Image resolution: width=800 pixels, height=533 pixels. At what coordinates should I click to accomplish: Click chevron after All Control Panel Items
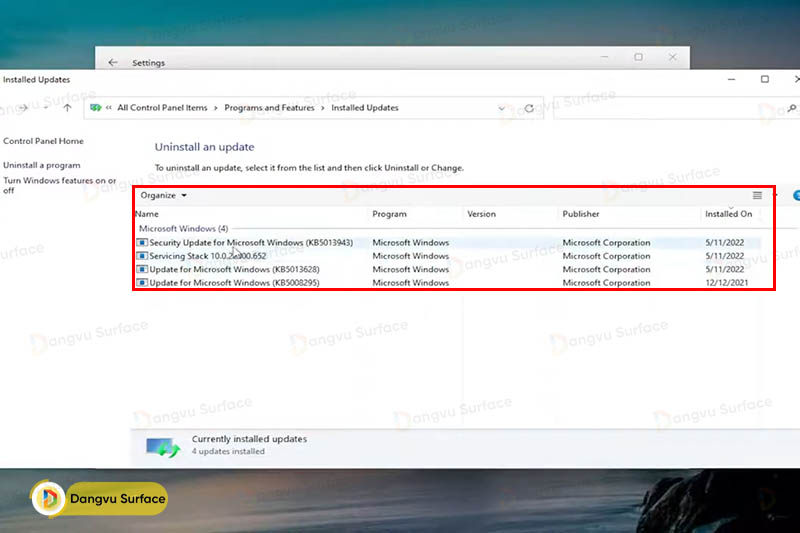216,108
